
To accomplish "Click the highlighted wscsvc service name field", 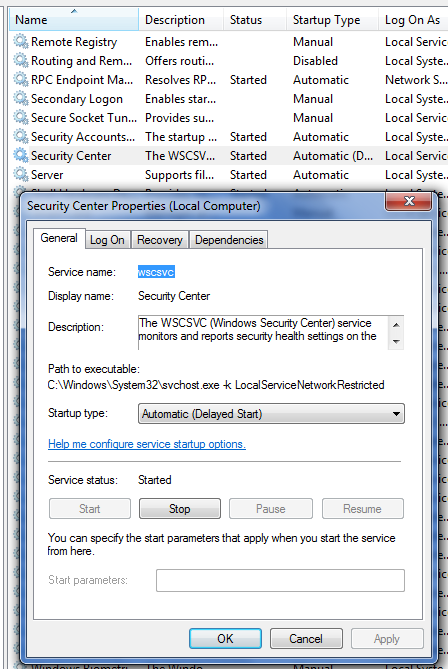I will point(156,272).
